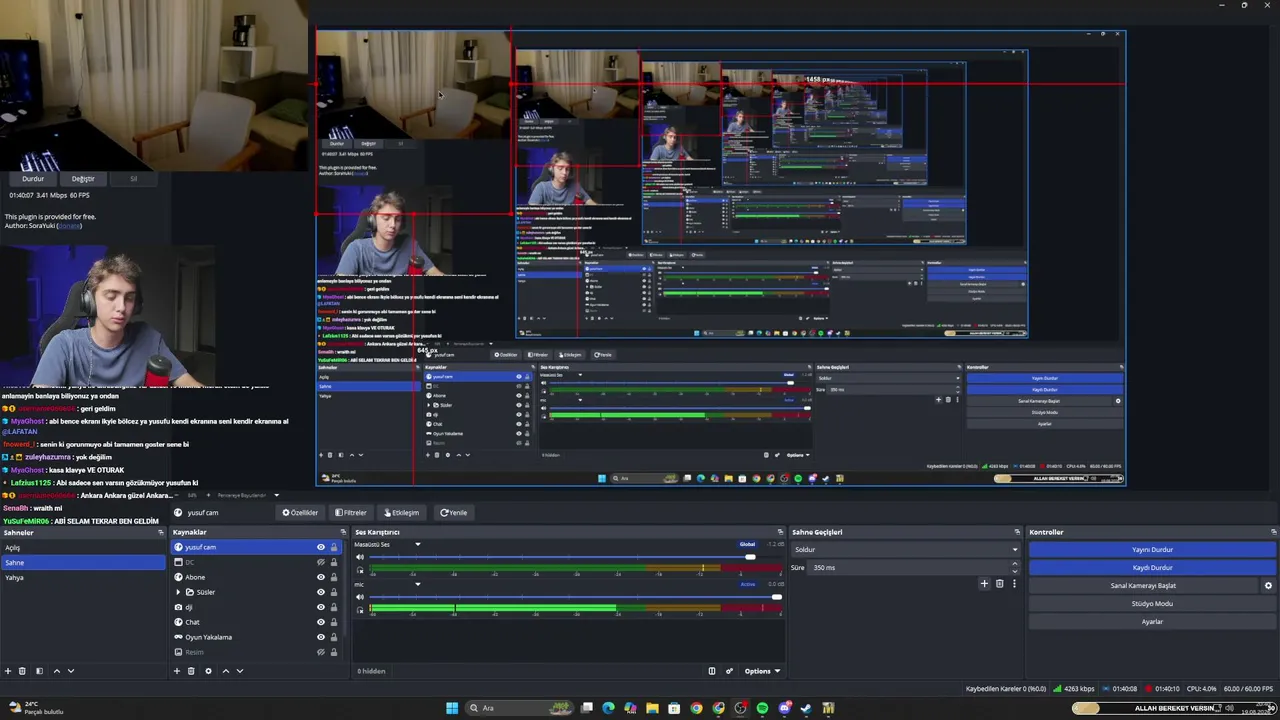The height and width of the screenshot is (720, 1280).
Task: Open source properties gear in Kaynaklar toolbar
Action: [x=208, y=671]
